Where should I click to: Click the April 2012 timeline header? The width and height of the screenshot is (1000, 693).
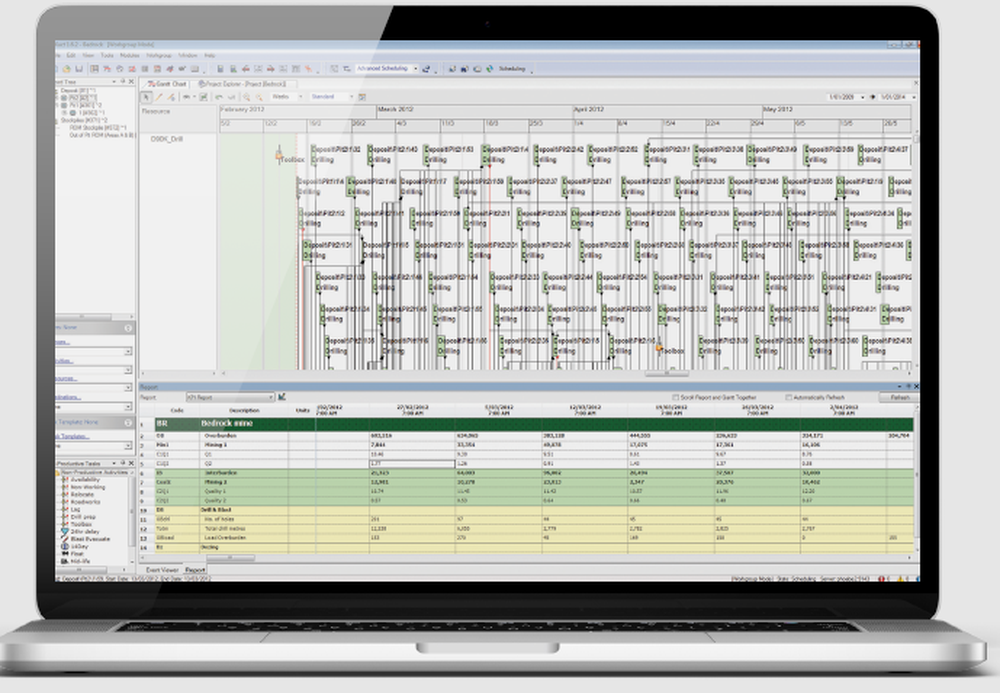(667, 110)
